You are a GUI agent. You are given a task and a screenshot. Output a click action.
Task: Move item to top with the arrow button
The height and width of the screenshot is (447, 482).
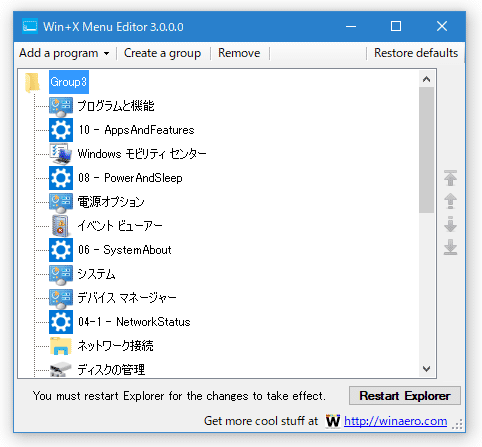click(x=450, y=178)
